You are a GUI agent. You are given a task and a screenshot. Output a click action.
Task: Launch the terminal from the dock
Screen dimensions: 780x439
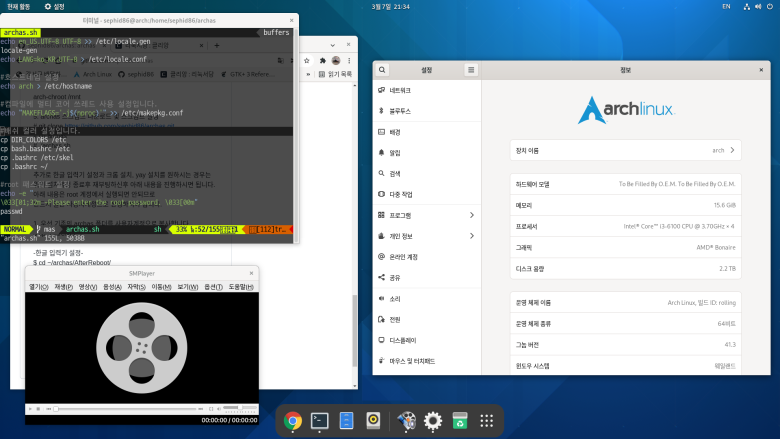click(x=319, y=421)
